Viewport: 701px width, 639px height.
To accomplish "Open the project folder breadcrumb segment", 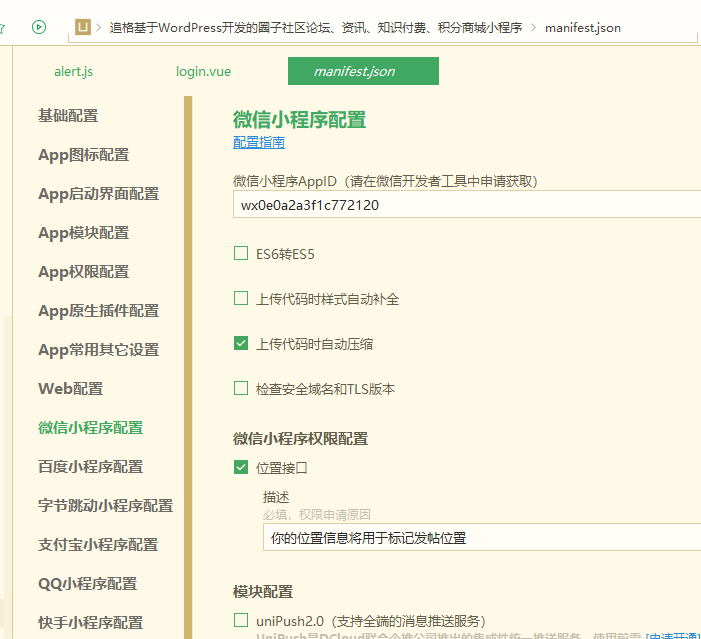I will (316, 28).
